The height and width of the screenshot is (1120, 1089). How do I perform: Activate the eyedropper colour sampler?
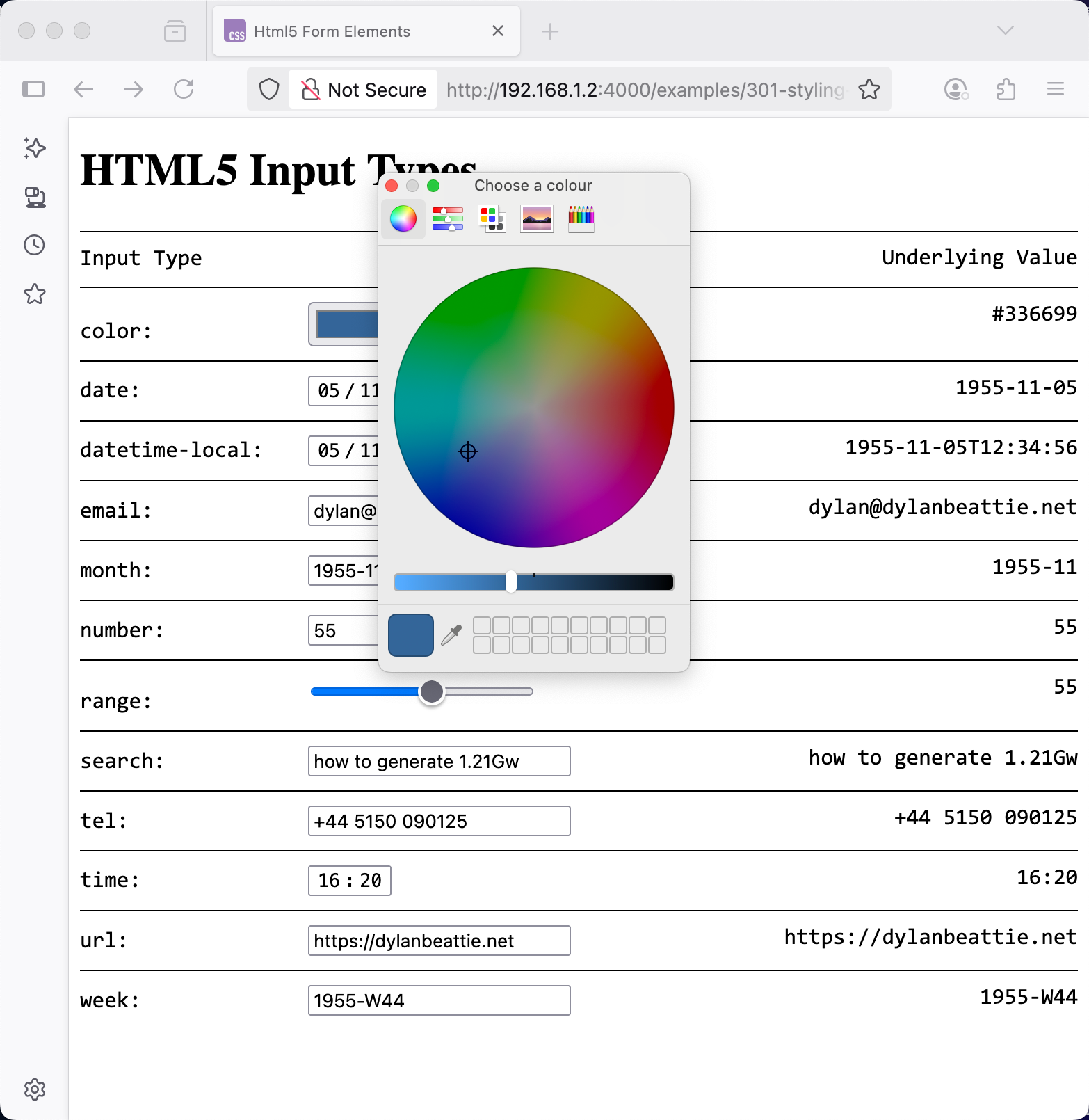pyautogui.click(x=452, y=635)
